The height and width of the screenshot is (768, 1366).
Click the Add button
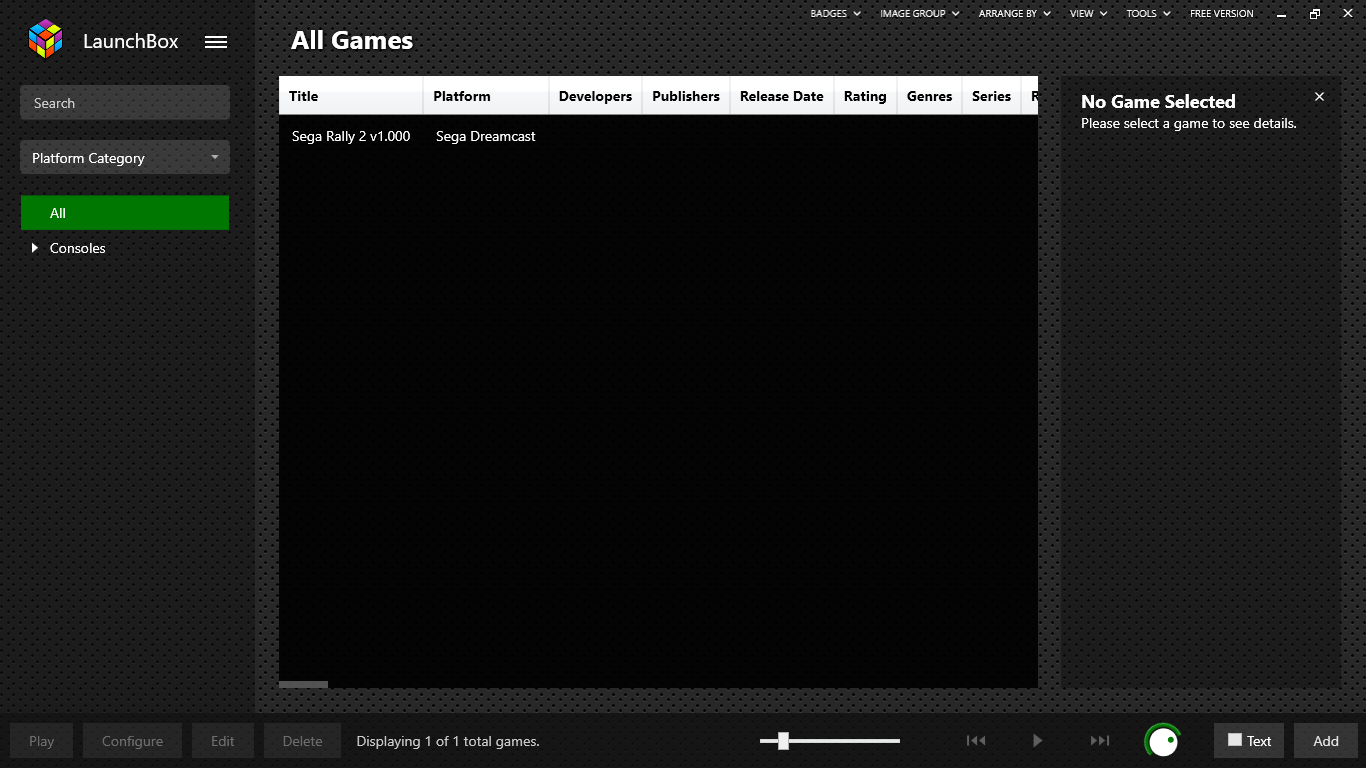(1326, 741)
